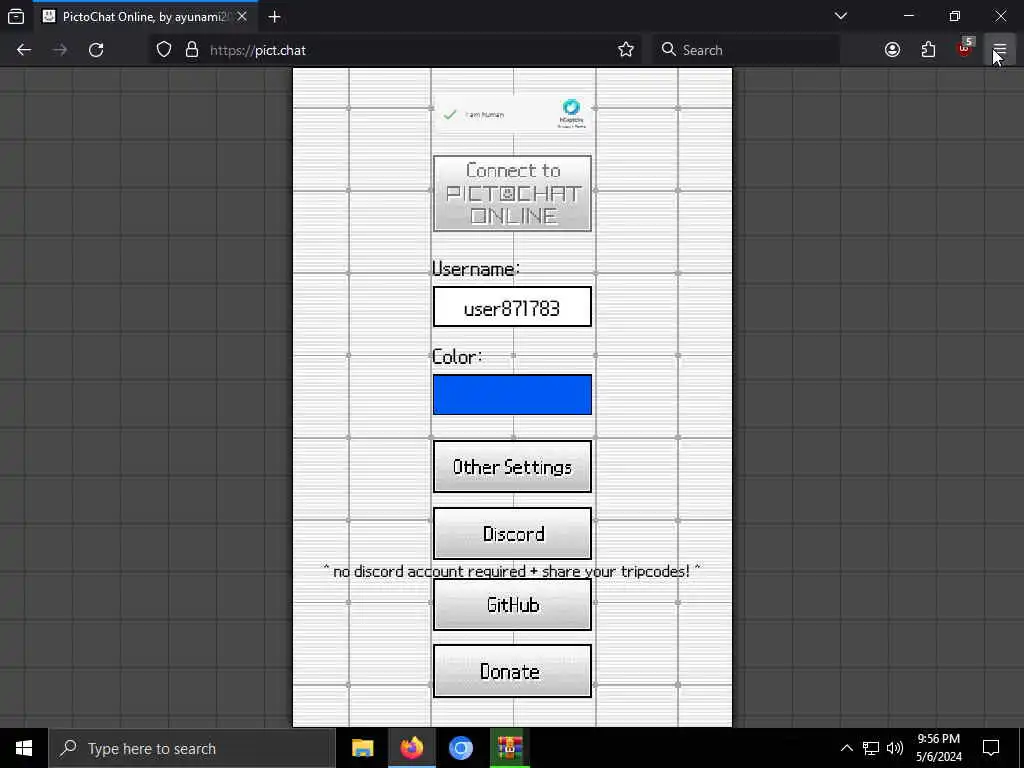1024x768 pixels.
Task: Click the Firefox back arrow
Action: click(24, 50)
